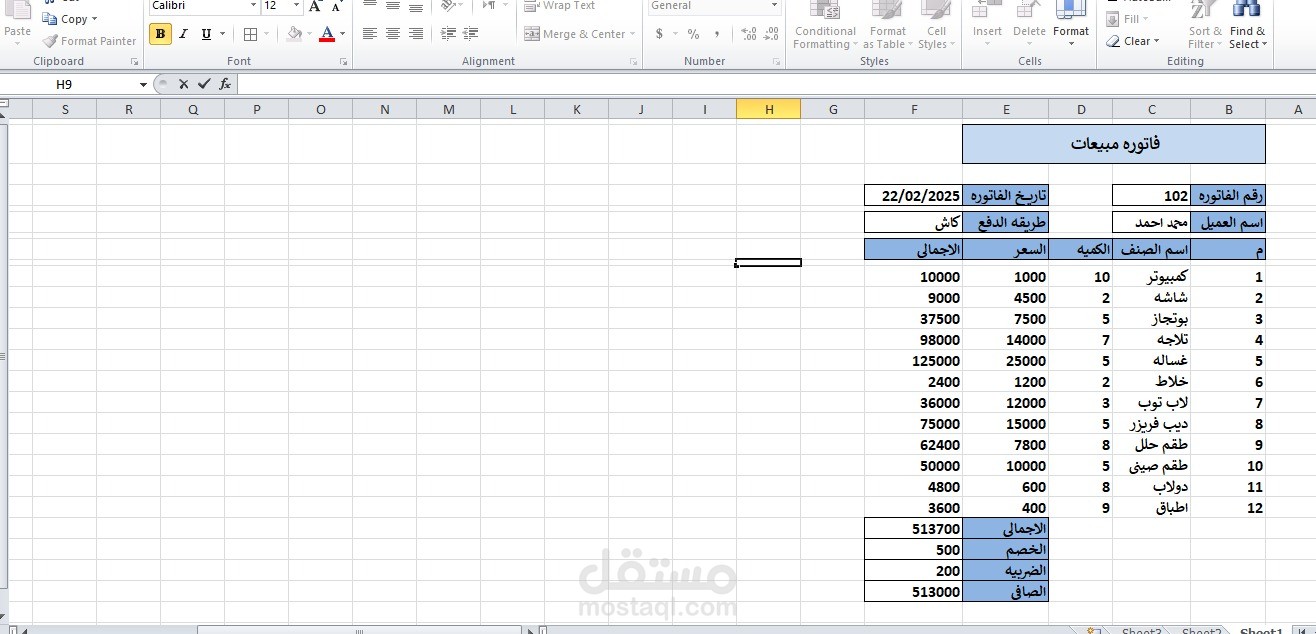Click the Paste button
Screen dimensions: 1316x634
point(18,20)
